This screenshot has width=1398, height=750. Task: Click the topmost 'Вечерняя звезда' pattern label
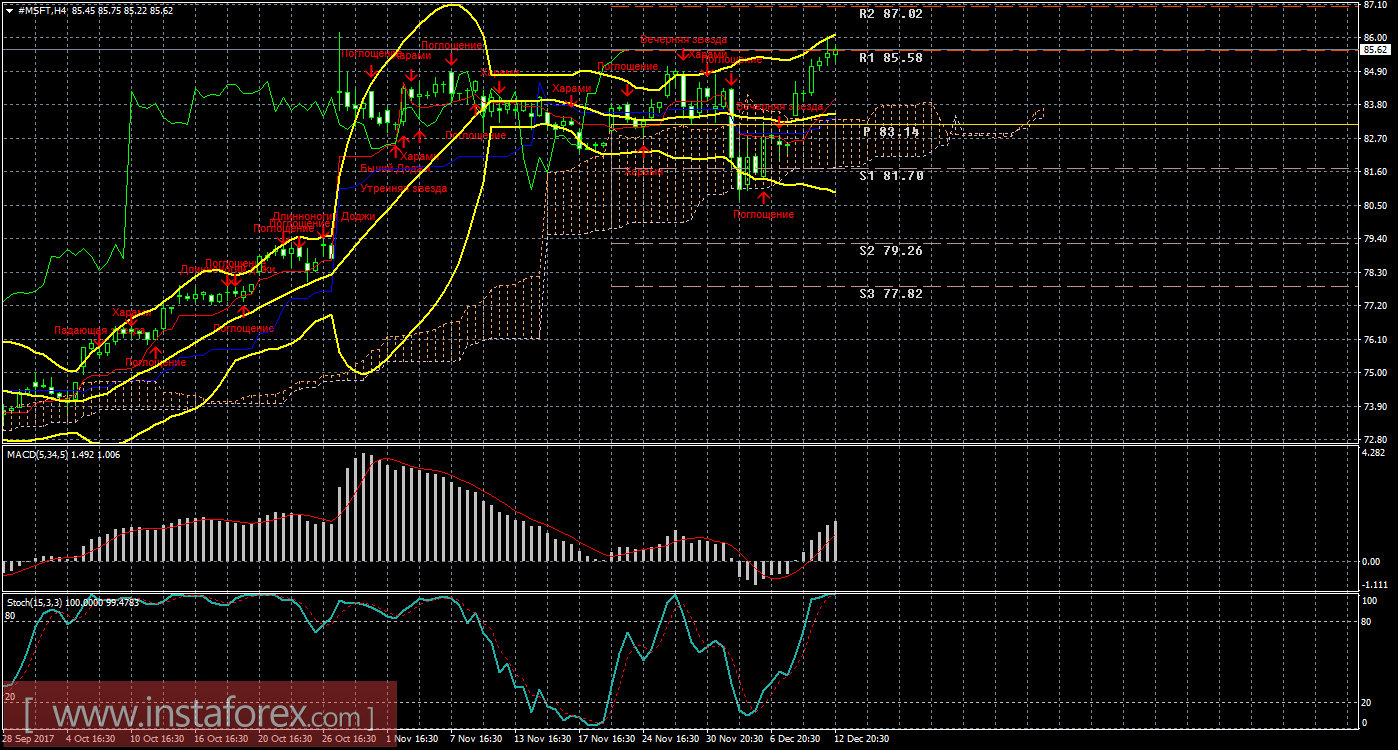click(684, 40)
